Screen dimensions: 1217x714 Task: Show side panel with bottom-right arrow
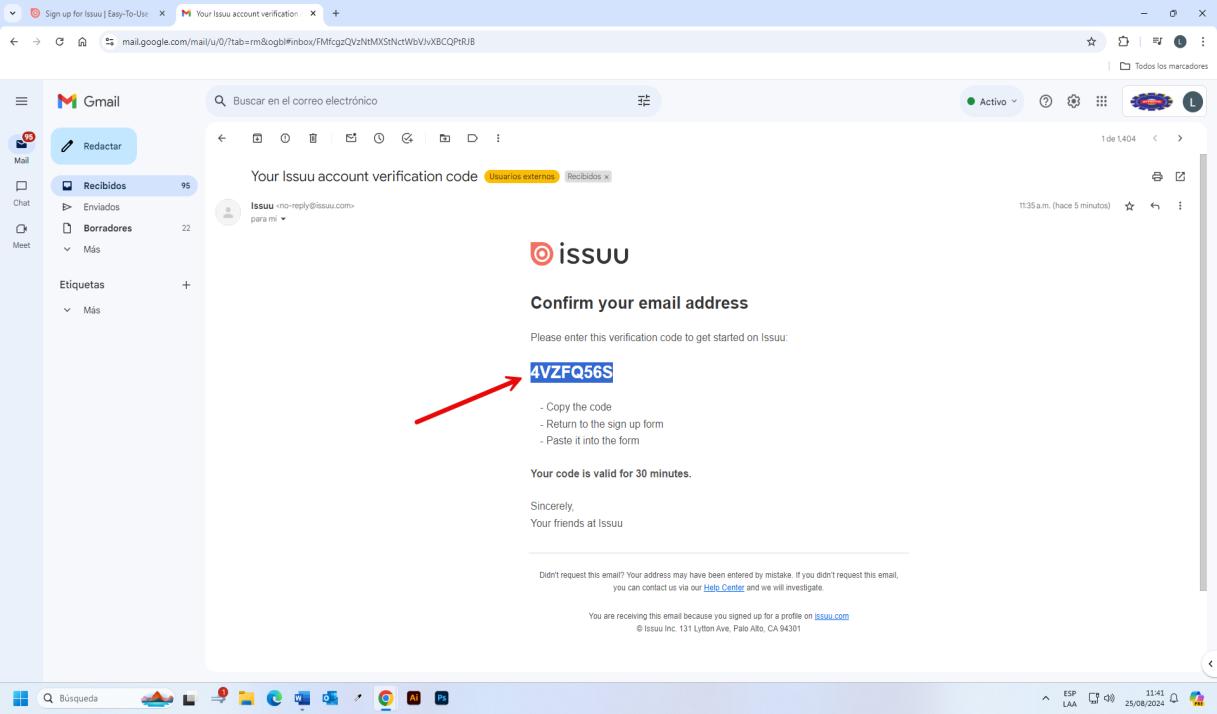(1210, 663)
